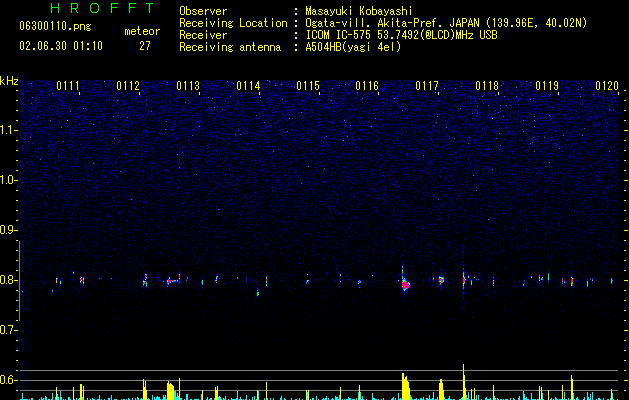Click receiver value ICOM IC-575 53.7492 MHz USB
The image size is (629, 400).
(x=401, y=35)
